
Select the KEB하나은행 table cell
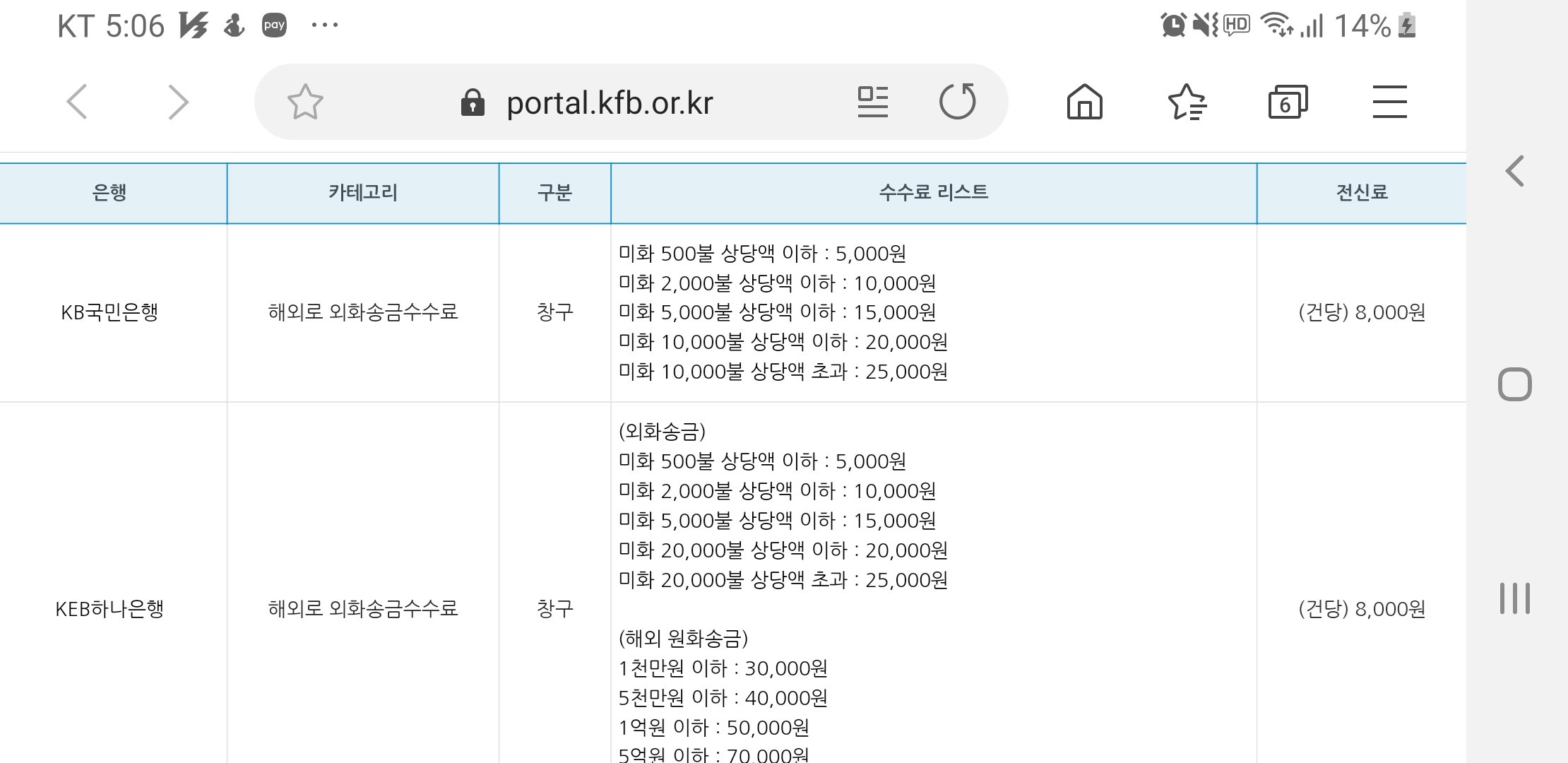click(112, 606)
